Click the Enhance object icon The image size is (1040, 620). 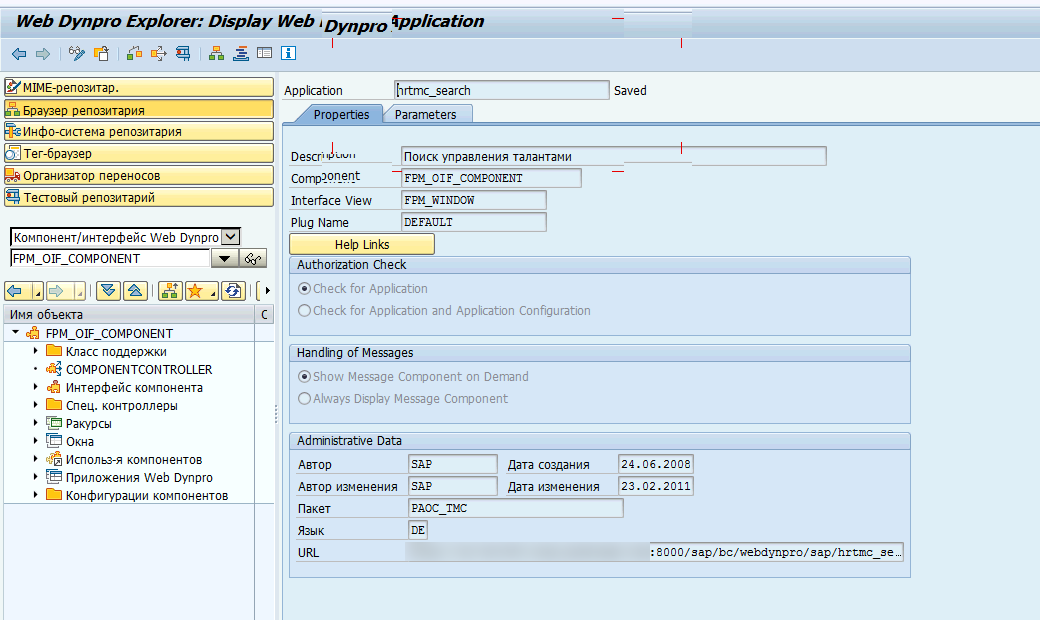(135, 54)
